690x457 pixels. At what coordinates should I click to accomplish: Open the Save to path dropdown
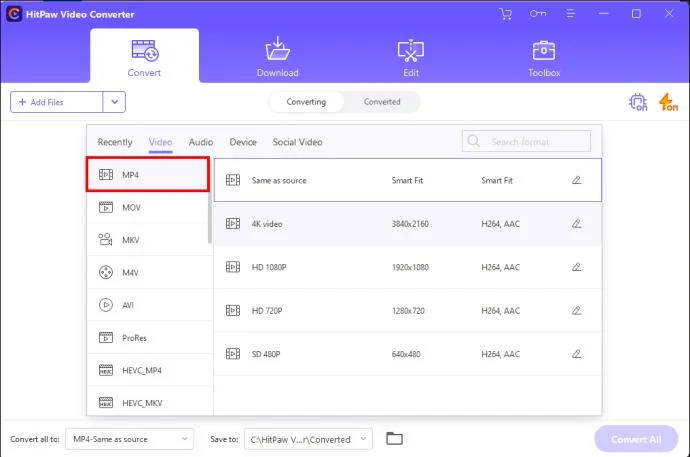[x=308, y=439]
